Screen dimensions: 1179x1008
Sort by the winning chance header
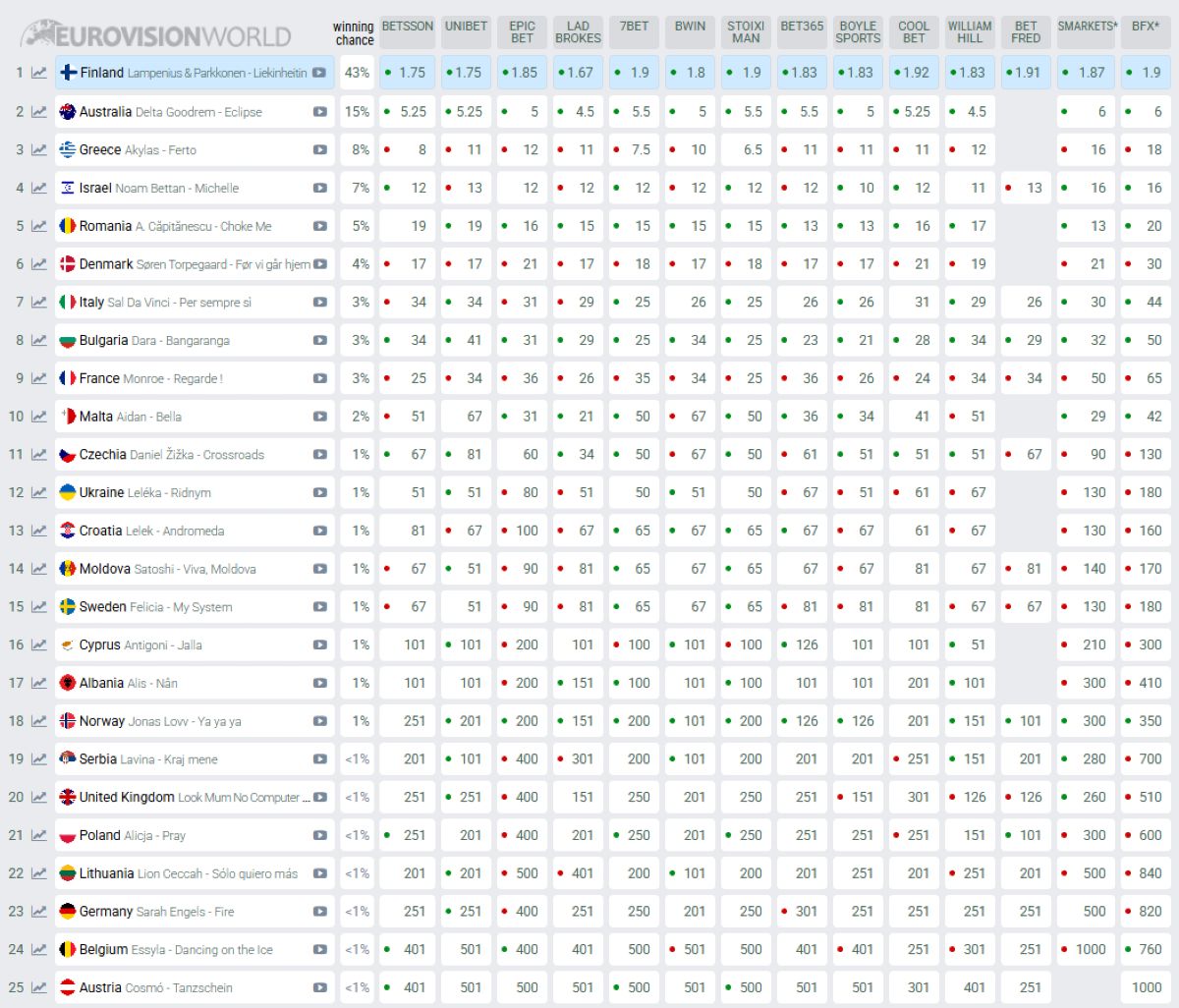pyautogui.click(x=354, y=33)
